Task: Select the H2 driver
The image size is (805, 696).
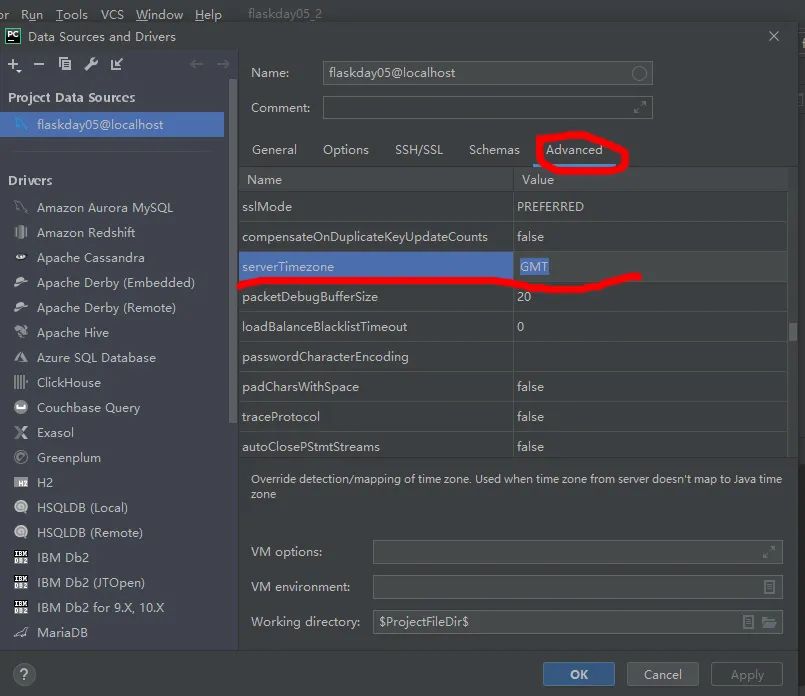Action: coord(45,482)
